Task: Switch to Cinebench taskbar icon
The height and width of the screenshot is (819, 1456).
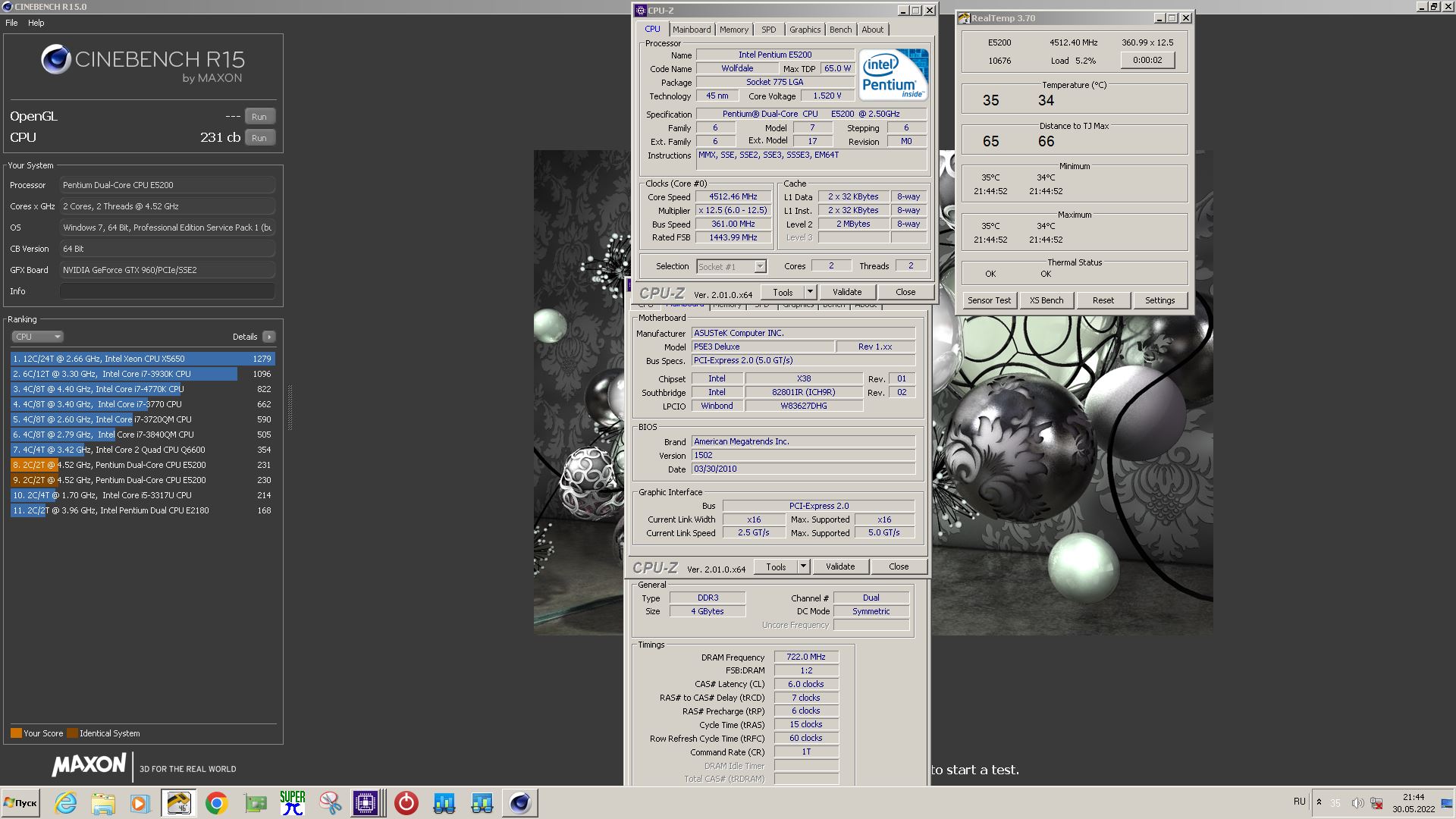Action: [x=520, y=803]
